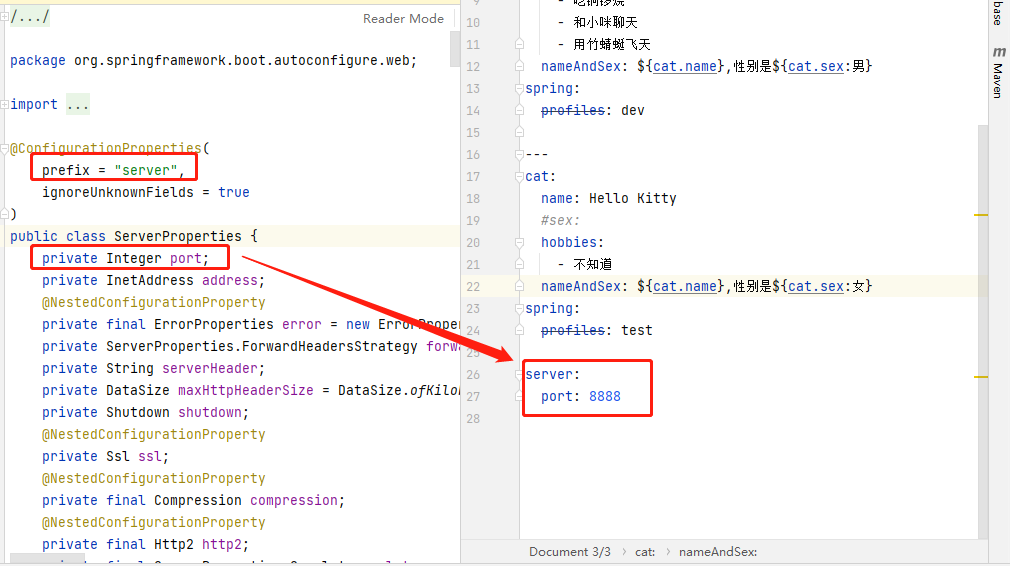Viewport: 1010px width, 566px height.
Task: Jump to warning marker near line 26 stripe
Action: click(x=981, y=377)
